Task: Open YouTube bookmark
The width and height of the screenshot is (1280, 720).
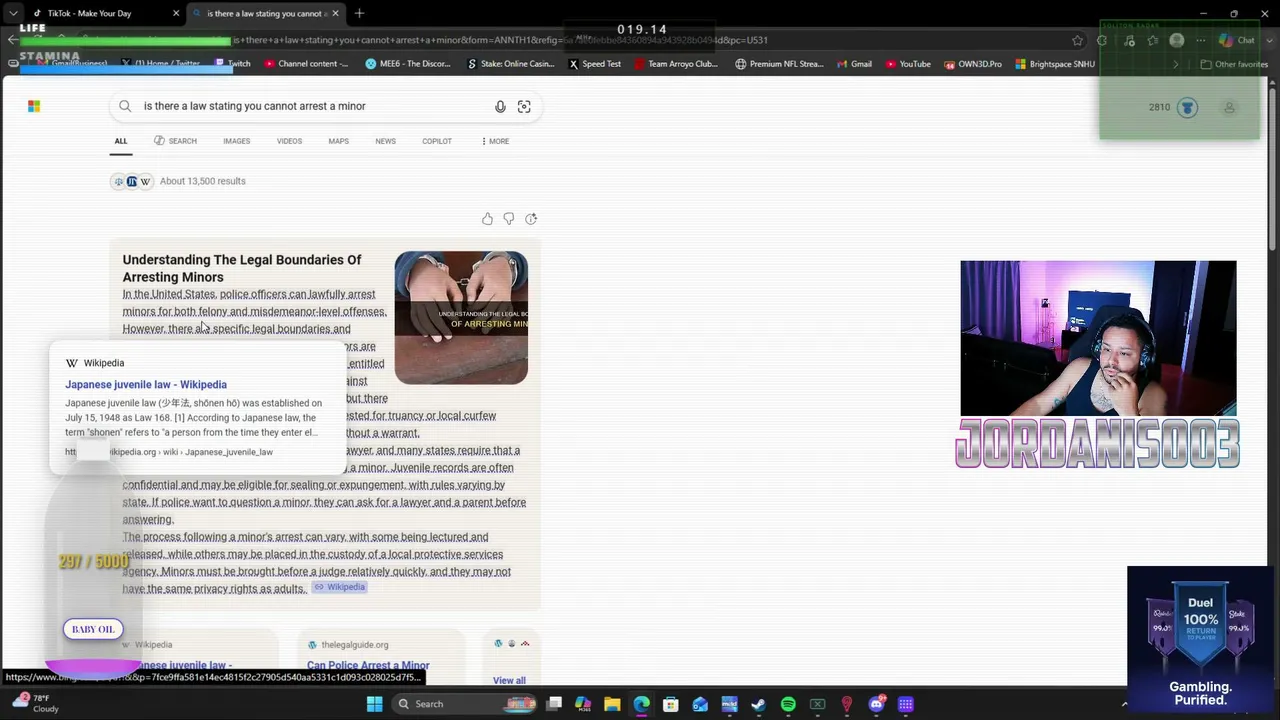Action: click(x=907, y=64)
